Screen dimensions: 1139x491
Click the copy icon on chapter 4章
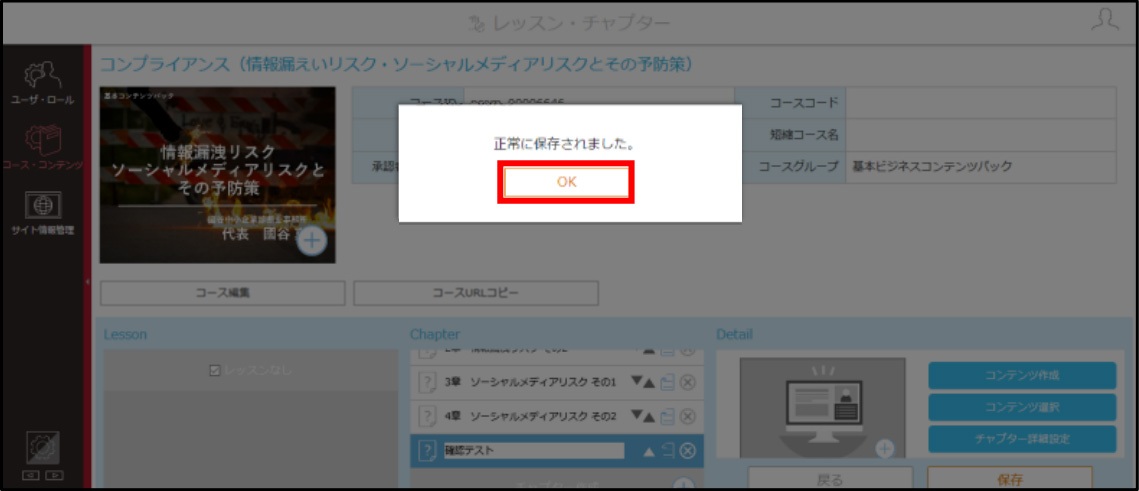[x=668, y=416]
